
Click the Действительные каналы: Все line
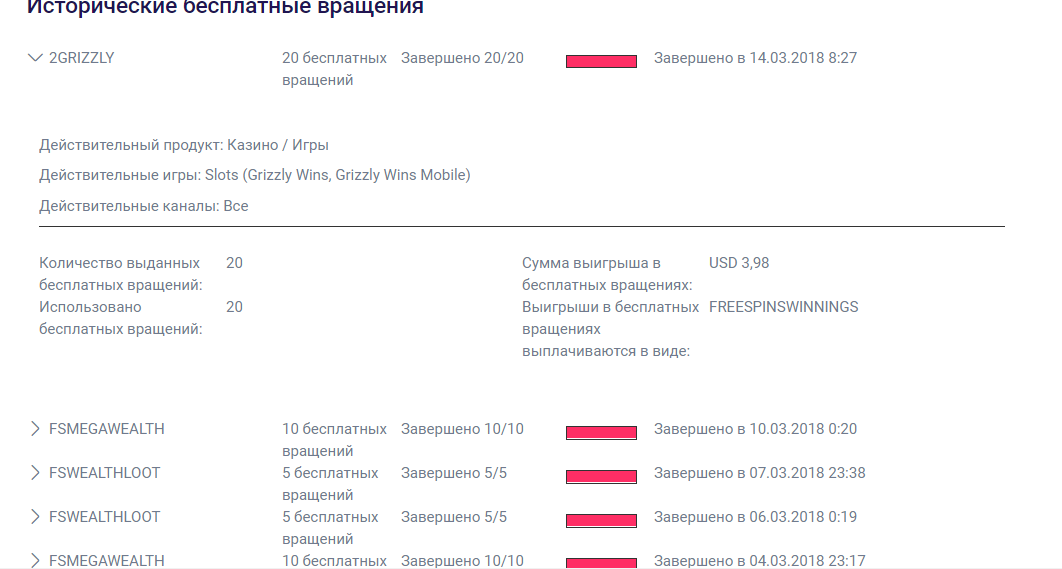point(144,206)
